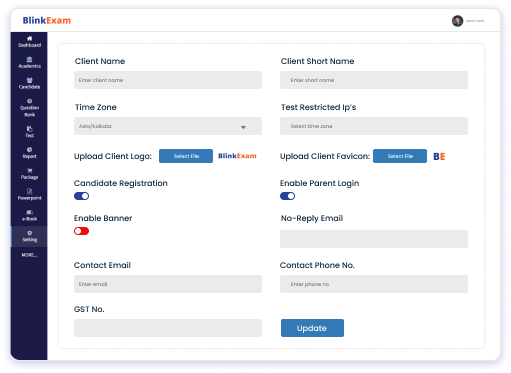Open Academics in the sidebar
This screenshot has height=373, width=511.
29,63
